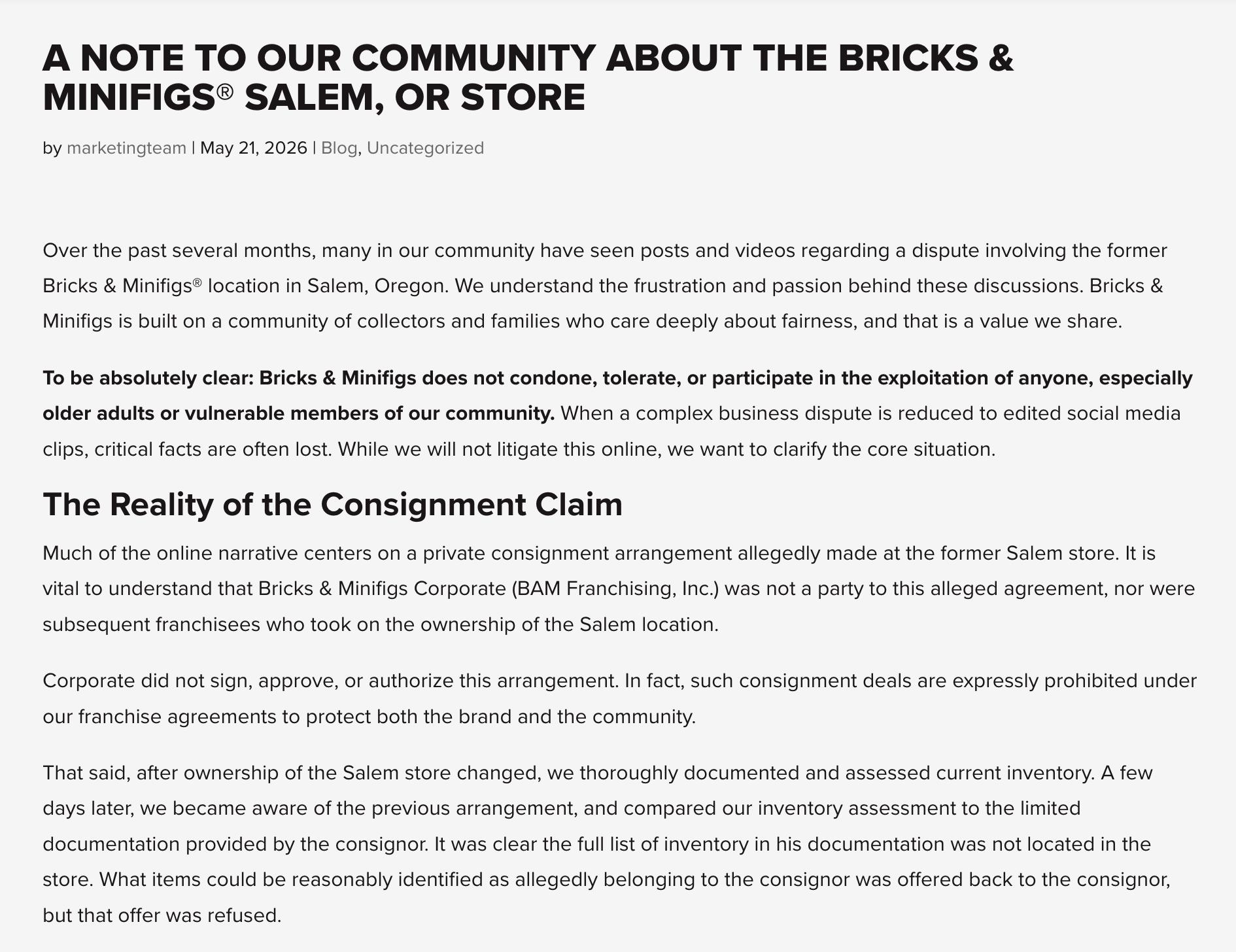Click the registered trademark symbol in title

(x=224, y=92)
